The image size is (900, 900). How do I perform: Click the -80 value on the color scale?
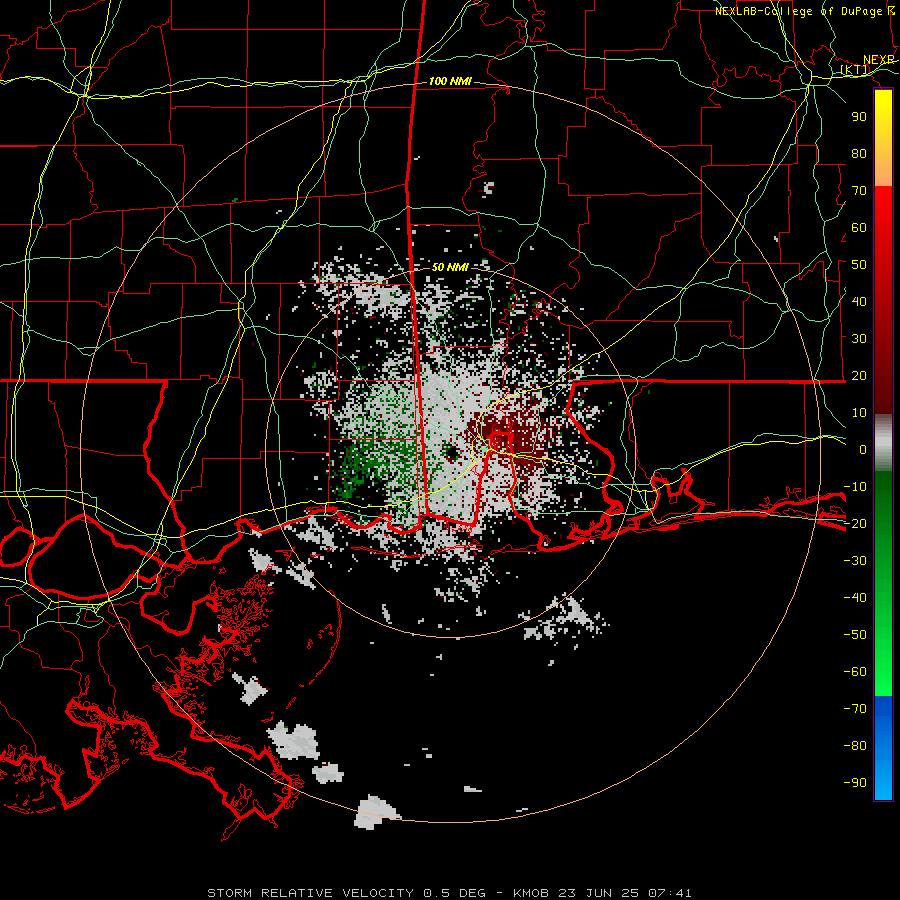(x=855, y=746)
